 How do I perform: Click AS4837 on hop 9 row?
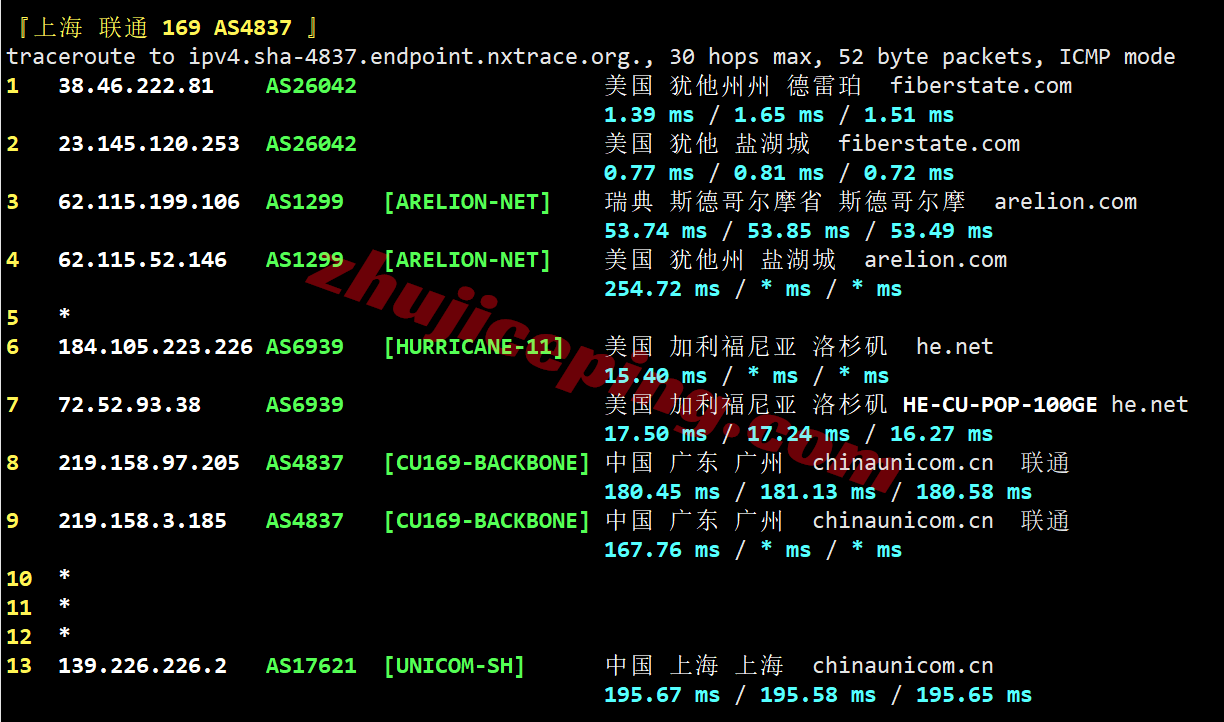click(305, 521)
